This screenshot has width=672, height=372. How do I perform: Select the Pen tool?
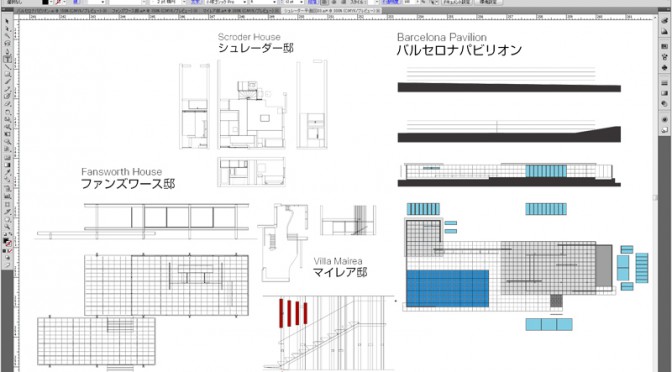point(8,51)
